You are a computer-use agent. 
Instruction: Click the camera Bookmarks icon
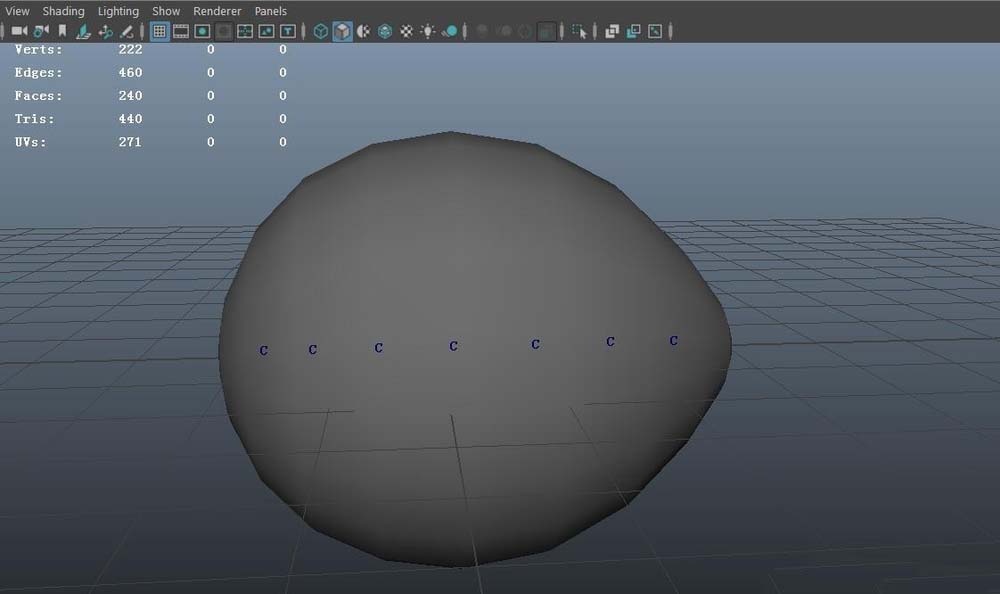(62, 31)
